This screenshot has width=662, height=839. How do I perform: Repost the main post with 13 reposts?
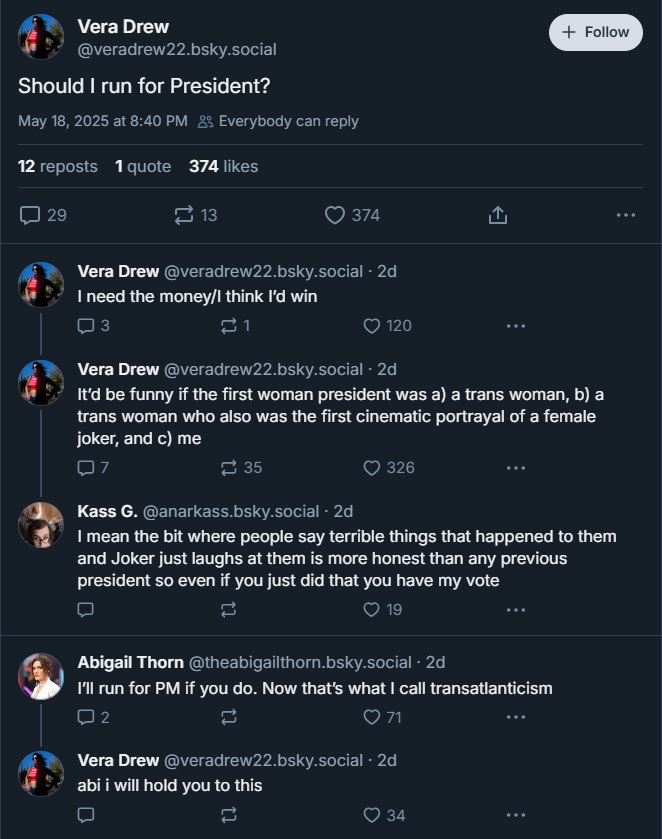point(184,215)
